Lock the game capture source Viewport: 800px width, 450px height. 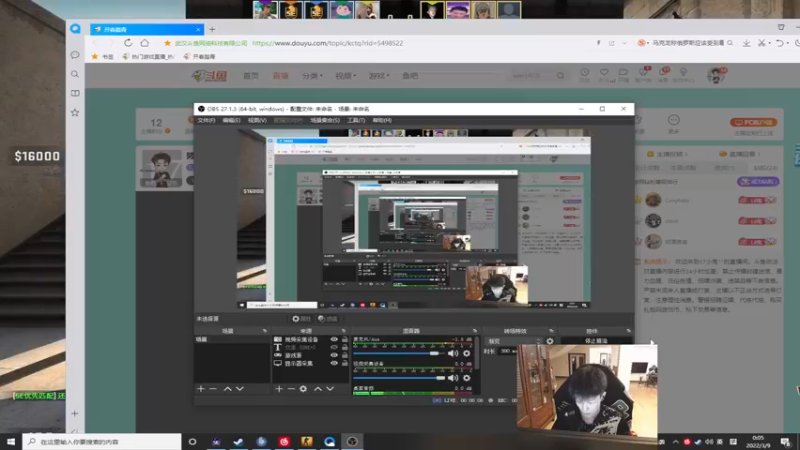(x=345, y=355)
